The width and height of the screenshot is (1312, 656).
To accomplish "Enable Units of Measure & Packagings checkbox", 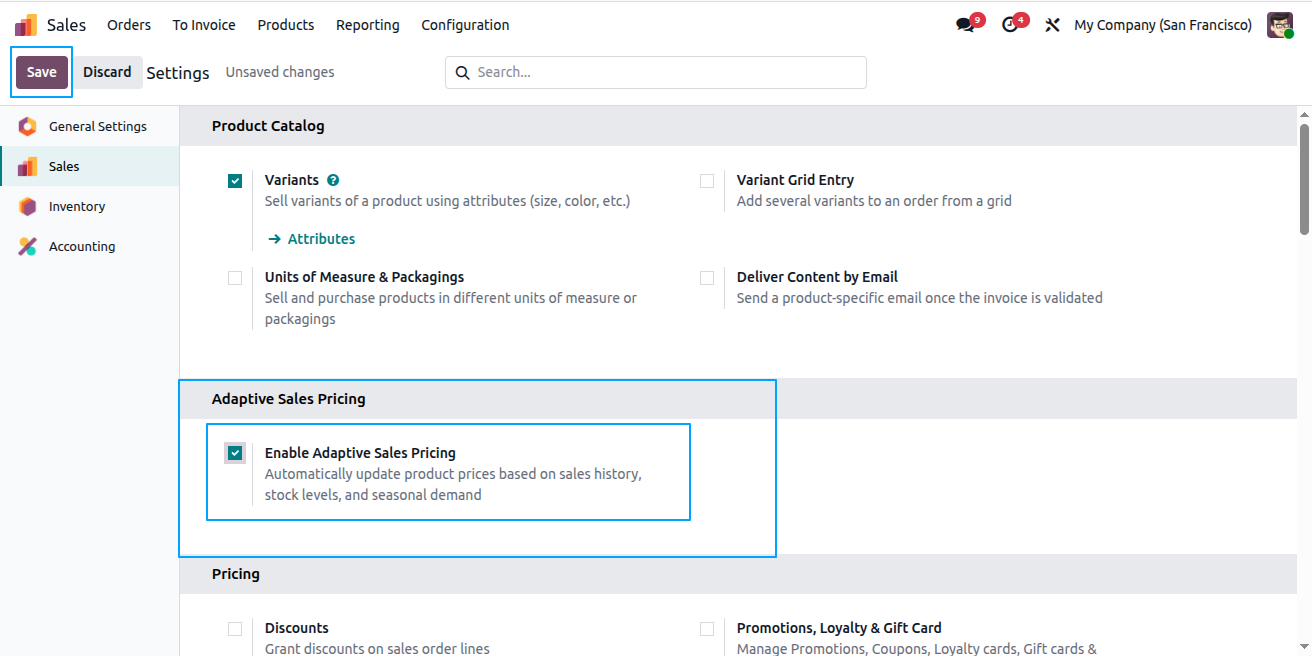I will [235, 278].
